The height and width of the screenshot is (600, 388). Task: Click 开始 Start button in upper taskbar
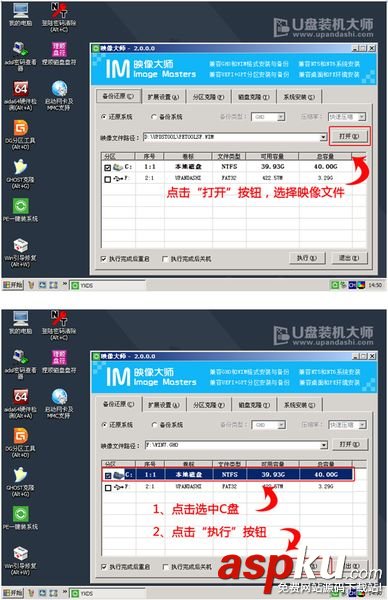pos(13,285)
